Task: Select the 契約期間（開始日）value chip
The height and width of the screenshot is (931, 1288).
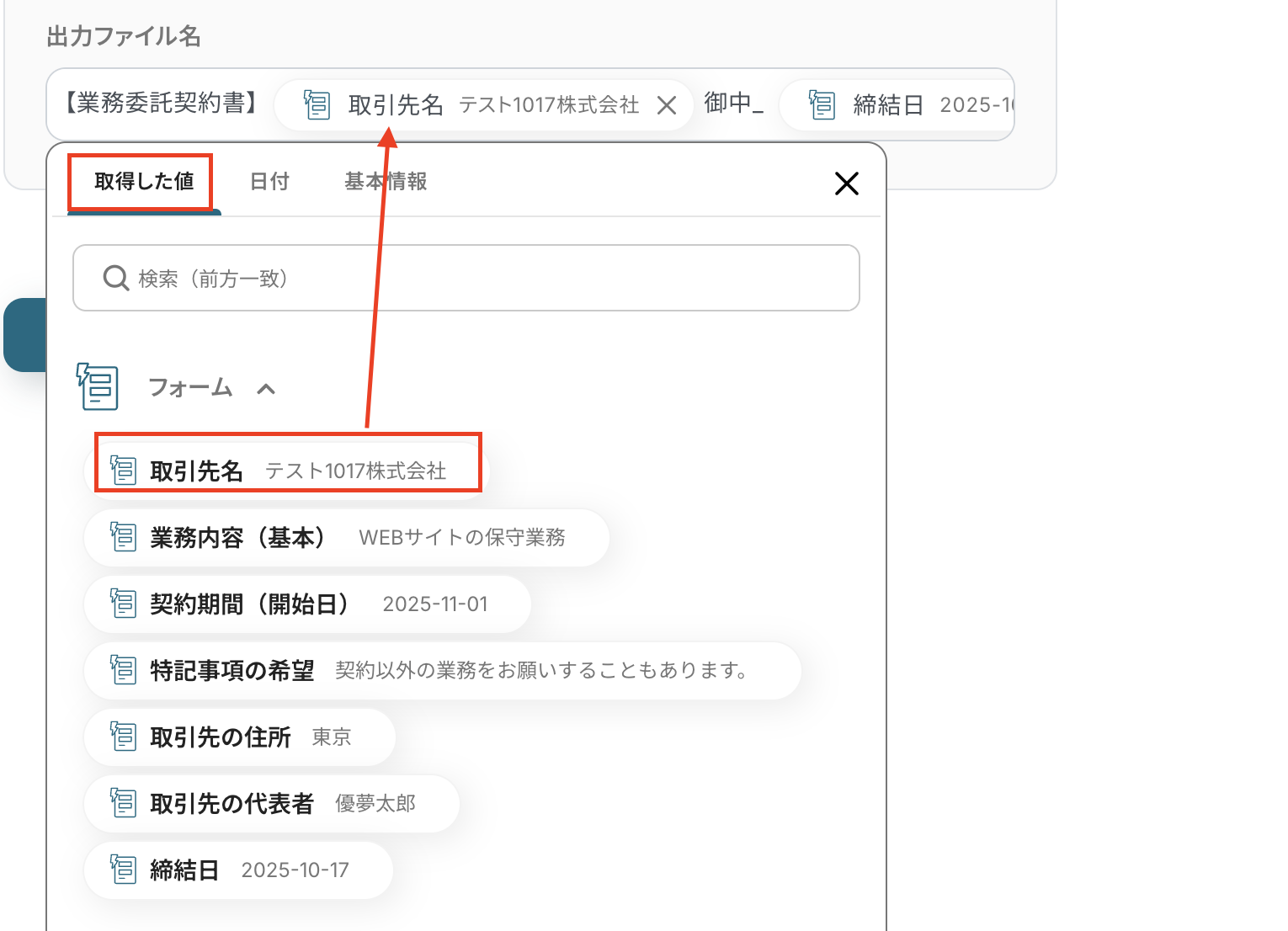Action: (308, 604)
